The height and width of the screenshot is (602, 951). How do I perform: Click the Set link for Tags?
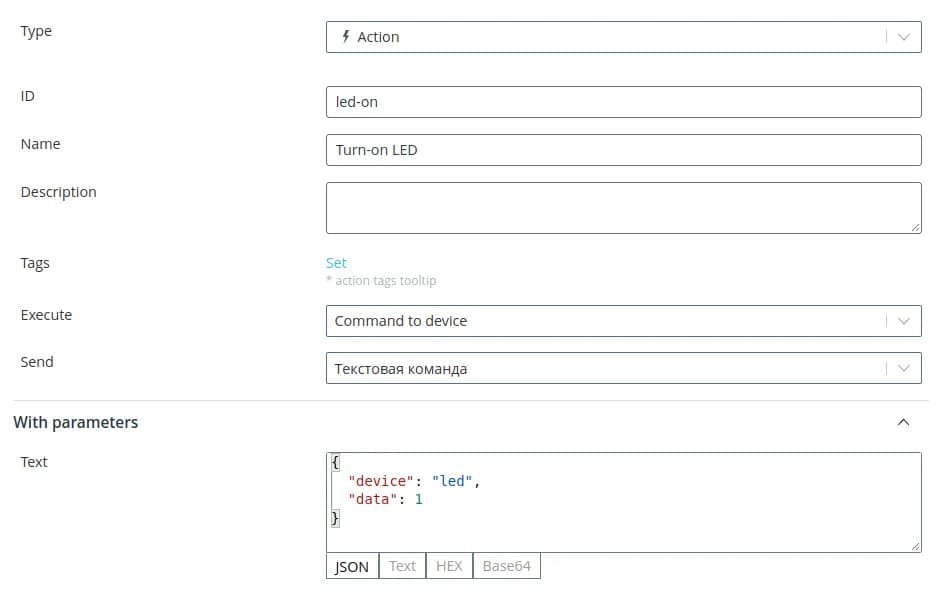coord(336,263)
